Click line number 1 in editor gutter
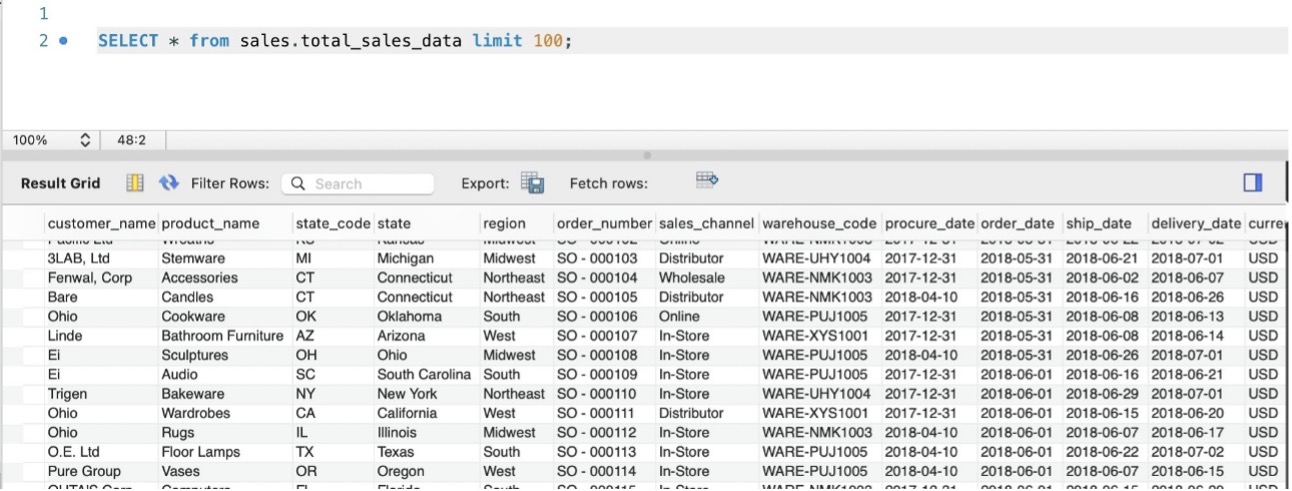This screenshot has width=1292, height=491. 43,14
